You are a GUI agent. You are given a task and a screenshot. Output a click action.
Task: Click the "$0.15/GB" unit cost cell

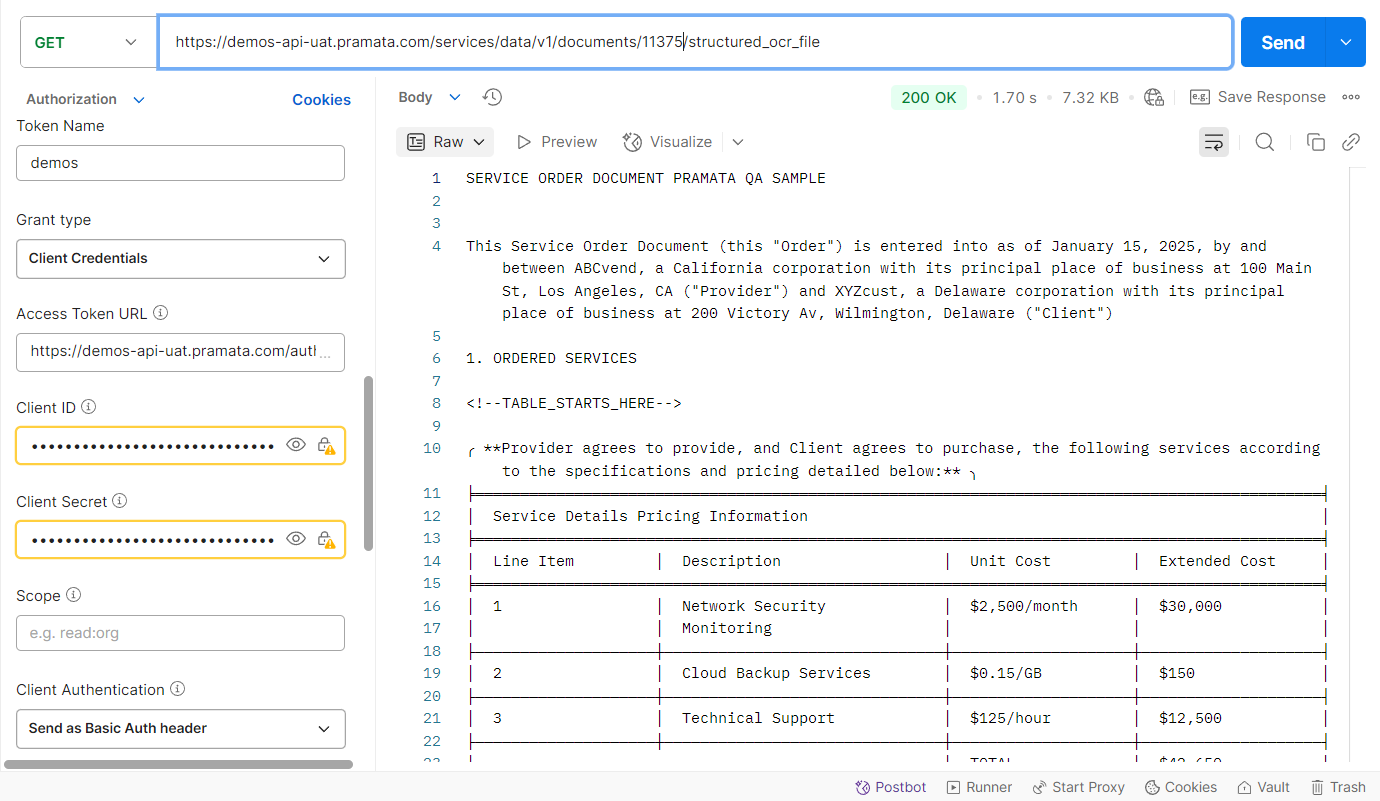1006,673
